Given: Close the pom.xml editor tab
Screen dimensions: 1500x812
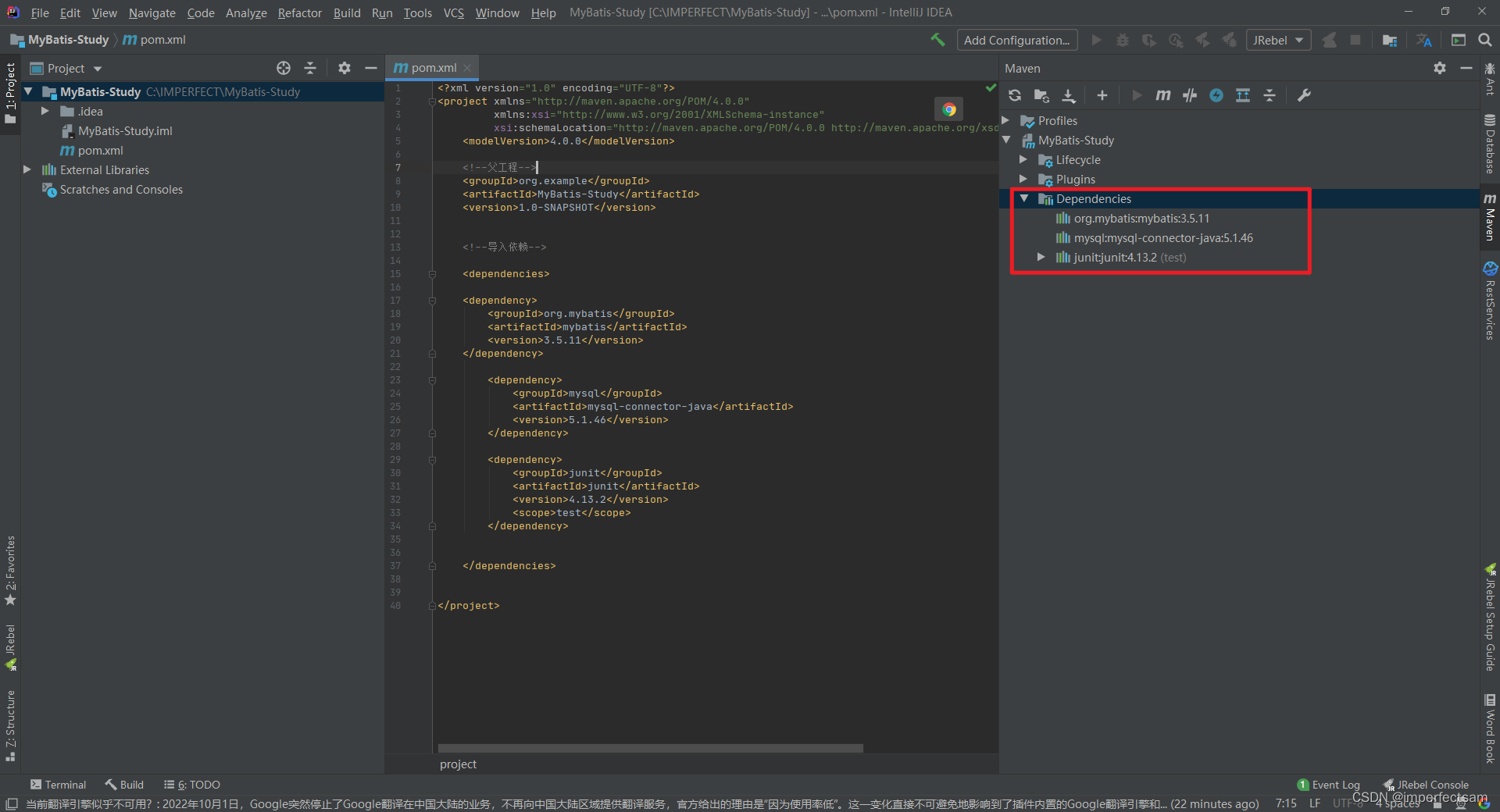Looking at the screenshot, I should (x=467, y=68).
